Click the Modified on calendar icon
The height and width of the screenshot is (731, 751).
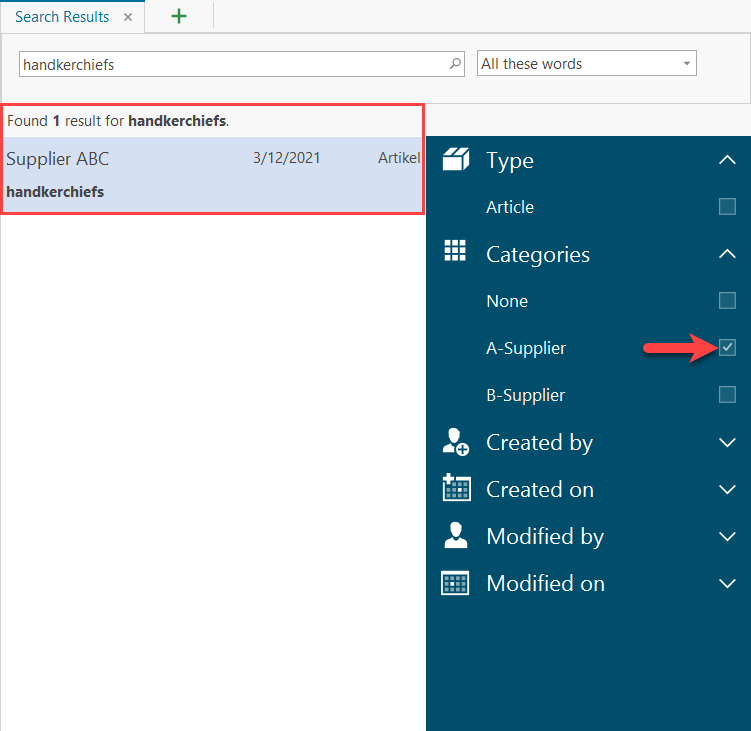456,583
